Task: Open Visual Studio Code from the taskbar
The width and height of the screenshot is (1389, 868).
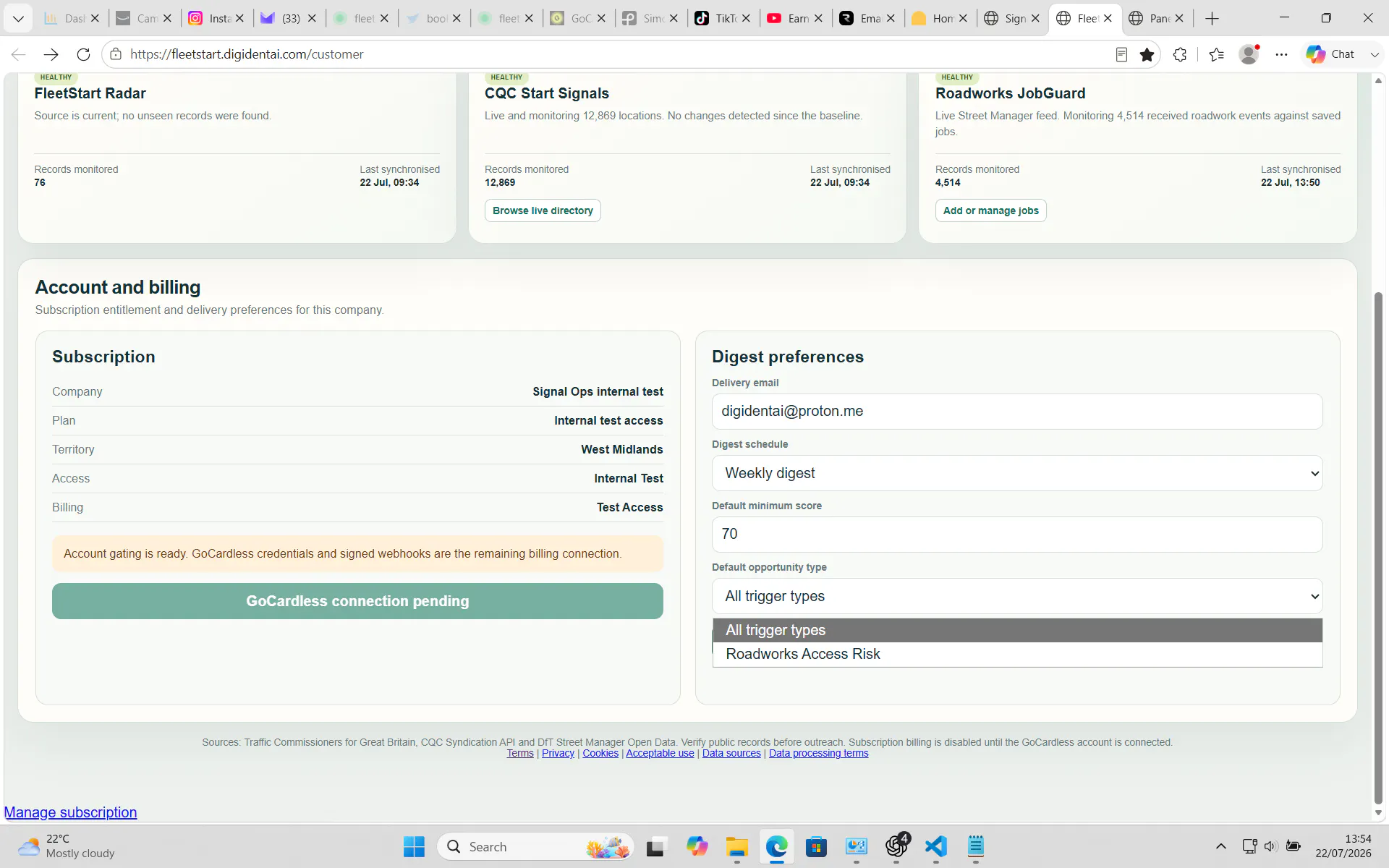Action: point(935,846)
